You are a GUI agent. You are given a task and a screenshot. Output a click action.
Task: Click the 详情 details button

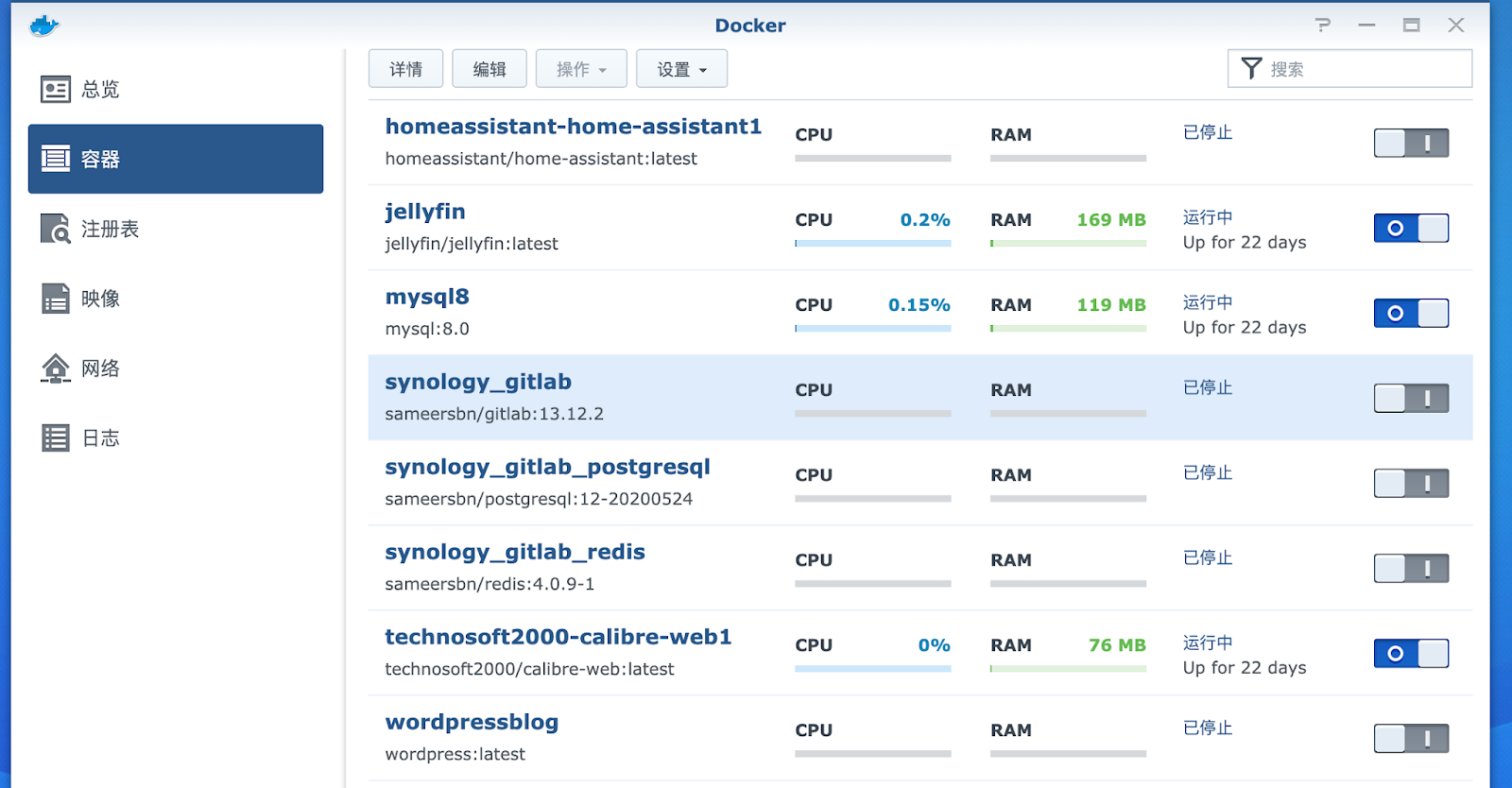[x=405, y=69]
